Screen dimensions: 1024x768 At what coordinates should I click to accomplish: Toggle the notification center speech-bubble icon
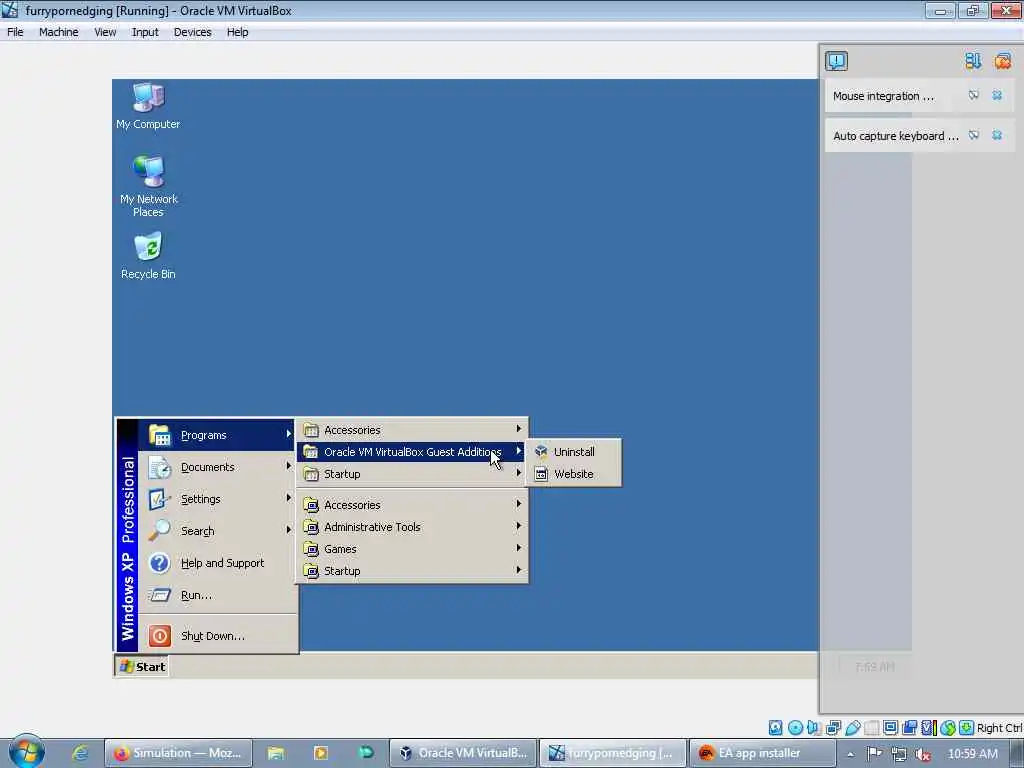(836, 61)
